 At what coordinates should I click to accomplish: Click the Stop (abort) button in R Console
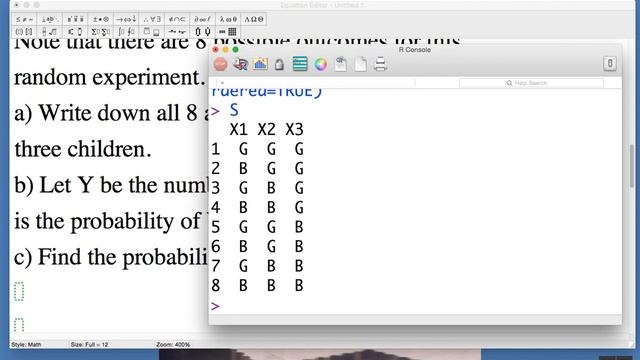[220, 64]
